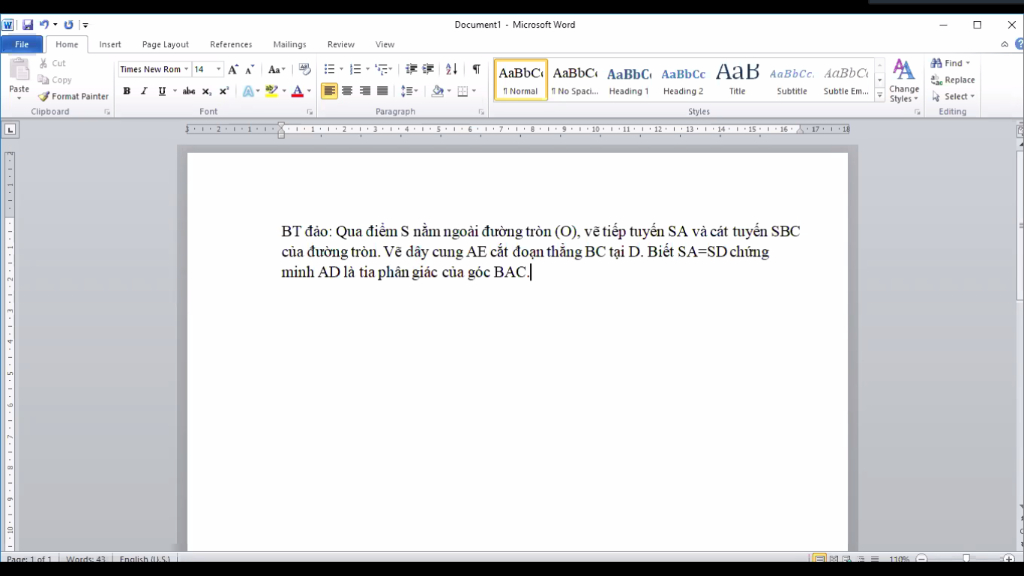Open the Find tool
Image resolution: width=1024 pixels, height=576 pixels.
pyautogui.click(x=950, y=63)
